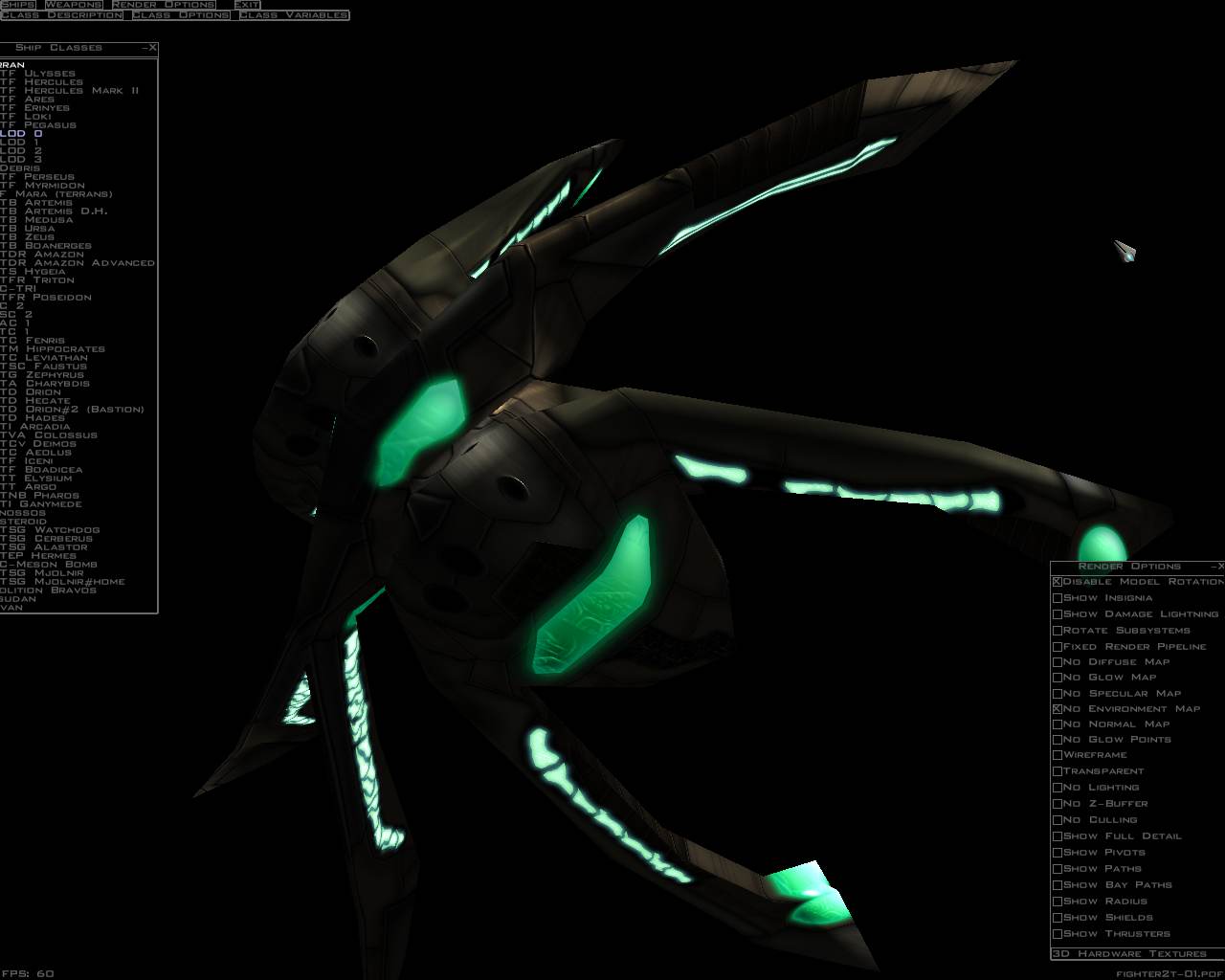
Task: Select TB Ursa bomber
Action: coord(28,229)
